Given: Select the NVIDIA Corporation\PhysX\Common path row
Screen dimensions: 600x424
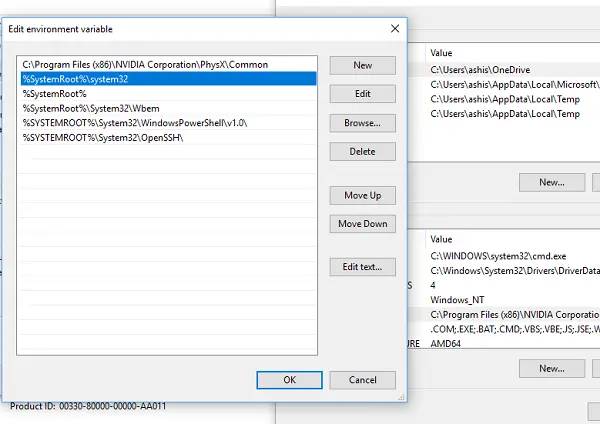Looking at the screenshot, I should [x=168, y=64].
